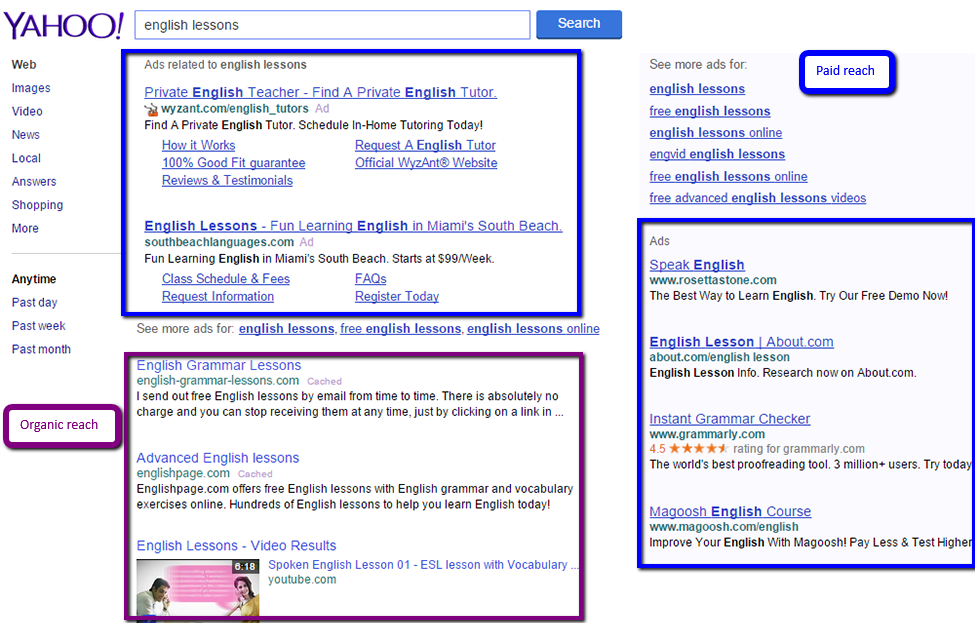Open Cached link for english-grammar-lessons.com
Viewport: 975px width, 623px height.
point(325,381)
